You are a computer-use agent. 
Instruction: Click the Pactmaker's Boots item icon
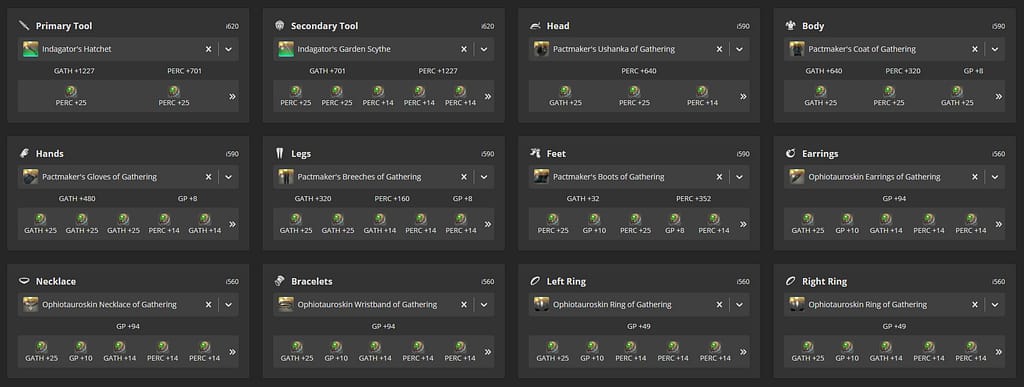[541, 177]
